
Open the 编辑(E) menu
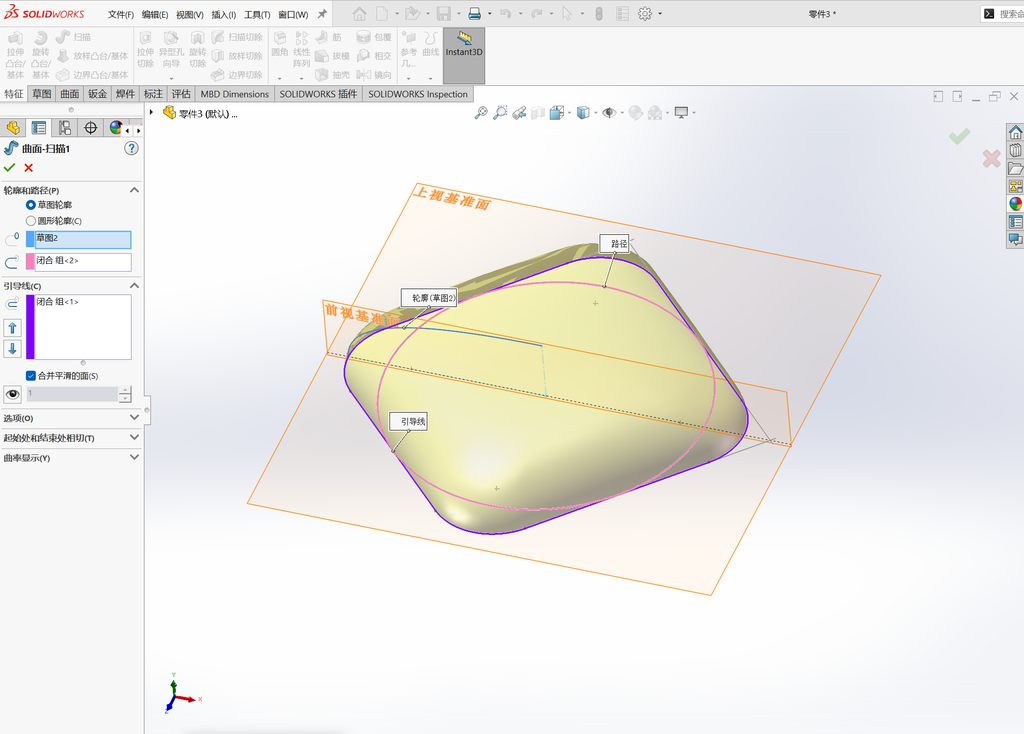[155, 14]
